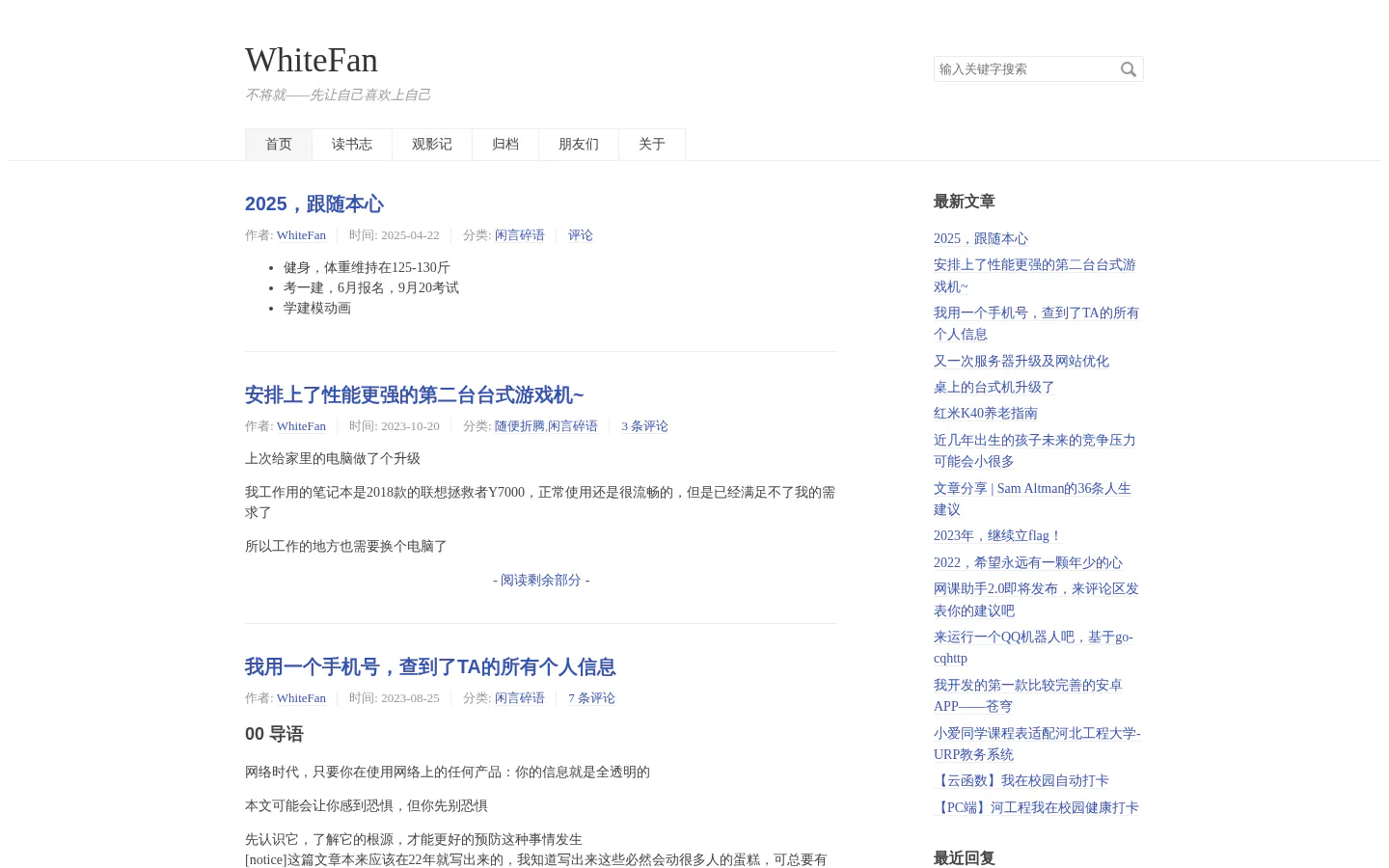Open sidebar link 来运行一个QQ机器人吧
The image size is (1389, 868).
pyautogui.click(x=1033, y=647)
